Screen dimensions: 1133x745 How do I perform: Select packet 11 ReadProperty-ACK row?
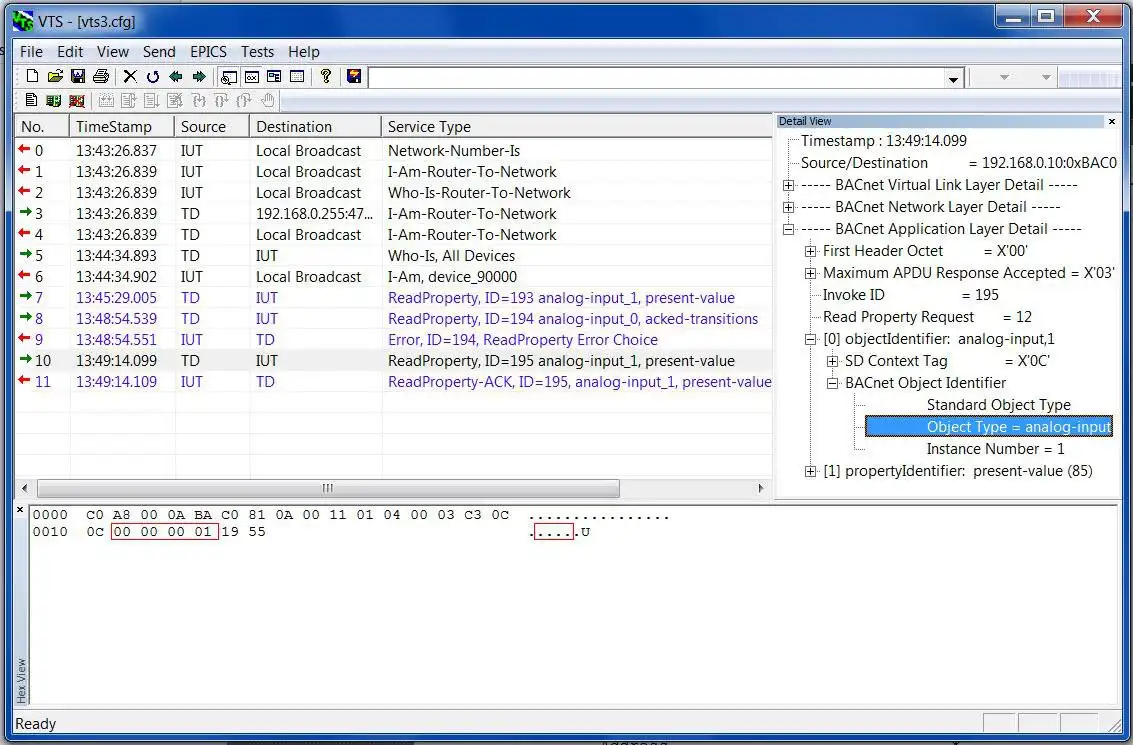click(394, 381)
